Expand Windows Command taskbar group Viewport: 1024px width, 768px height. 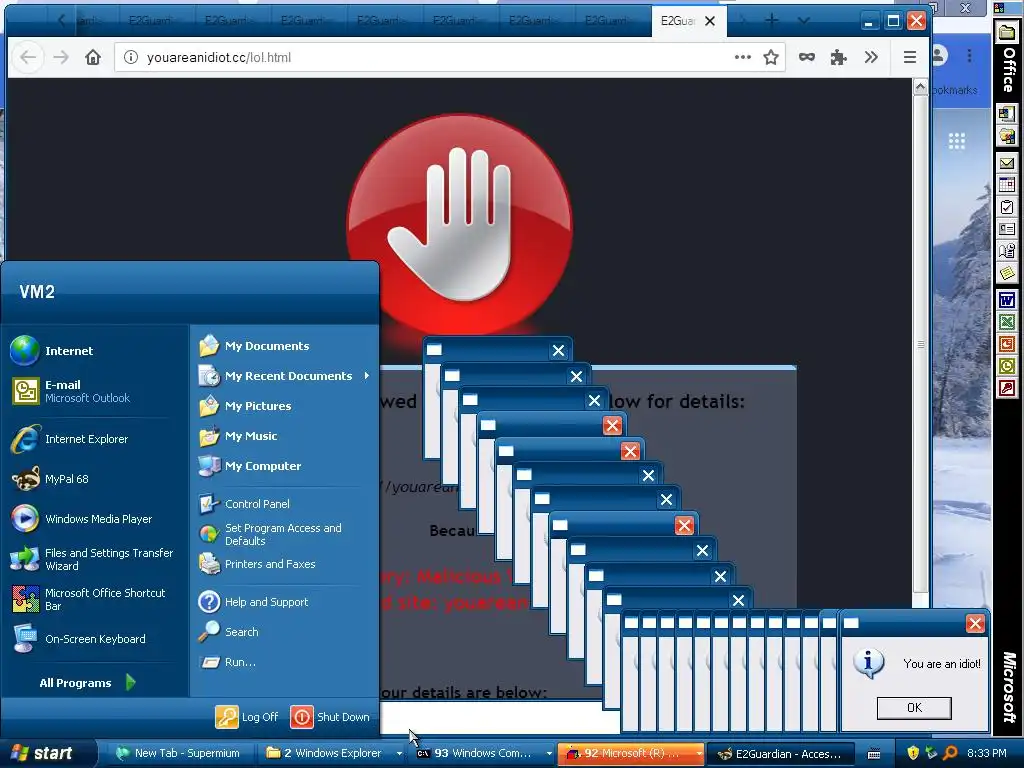click(x=549, y=753)
